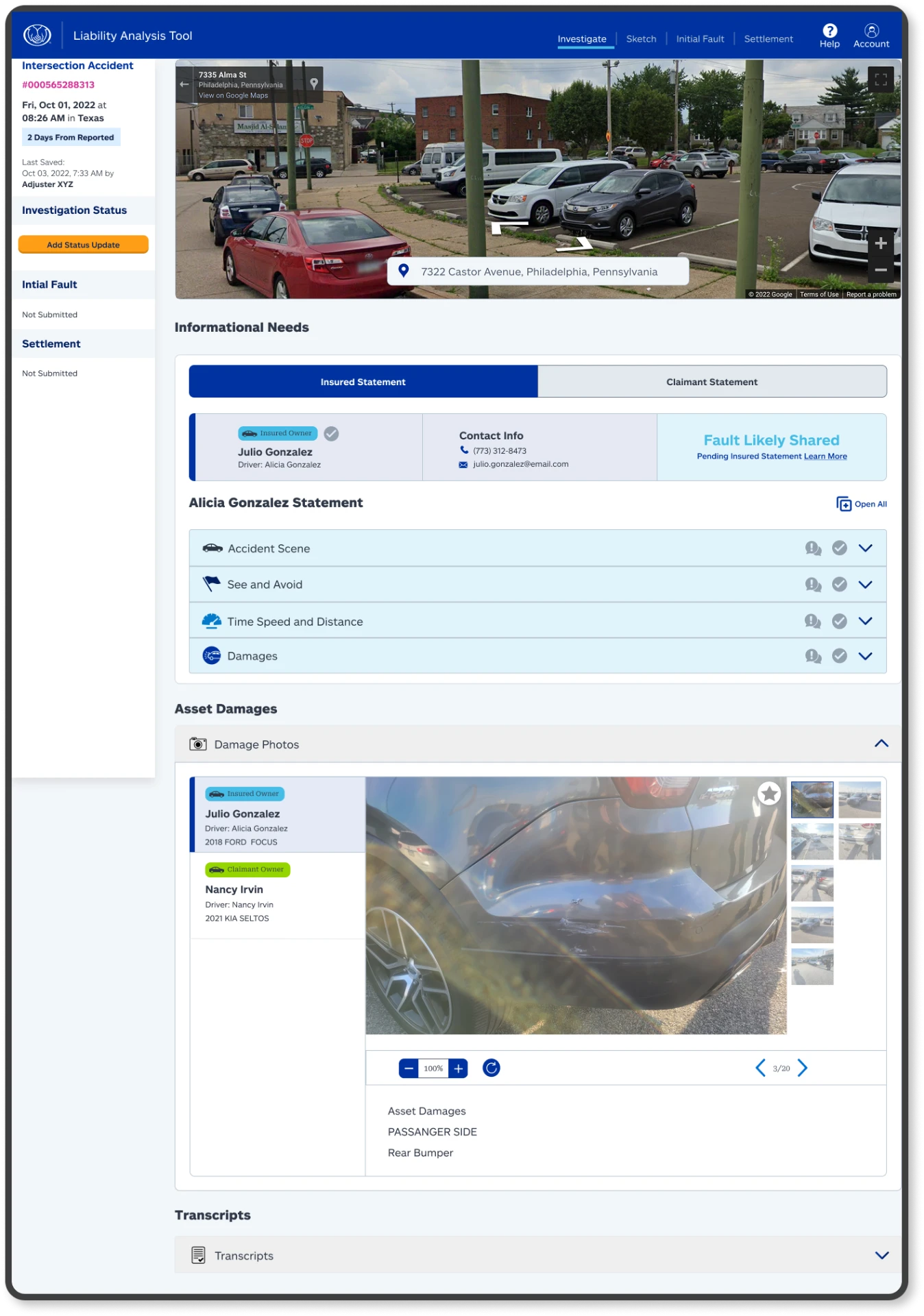Viewport: 924px width, 1316px height.
Task: Collapse the Damage Photos panel
Action: point(882,744)
